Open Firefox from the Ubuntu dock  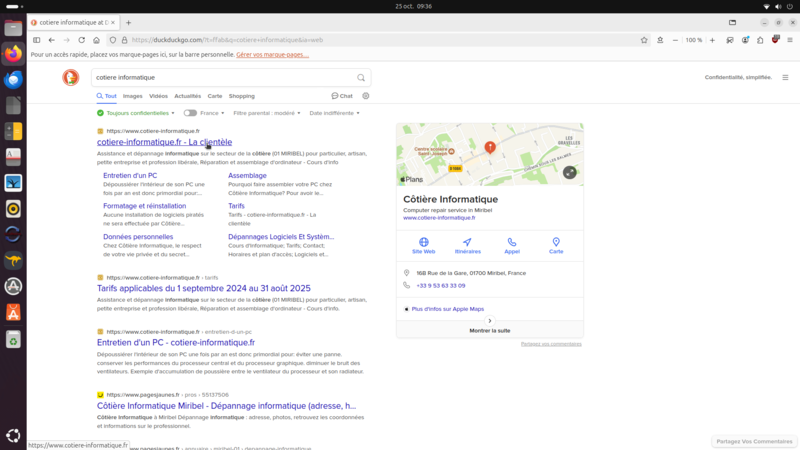[x=13, y=54]
